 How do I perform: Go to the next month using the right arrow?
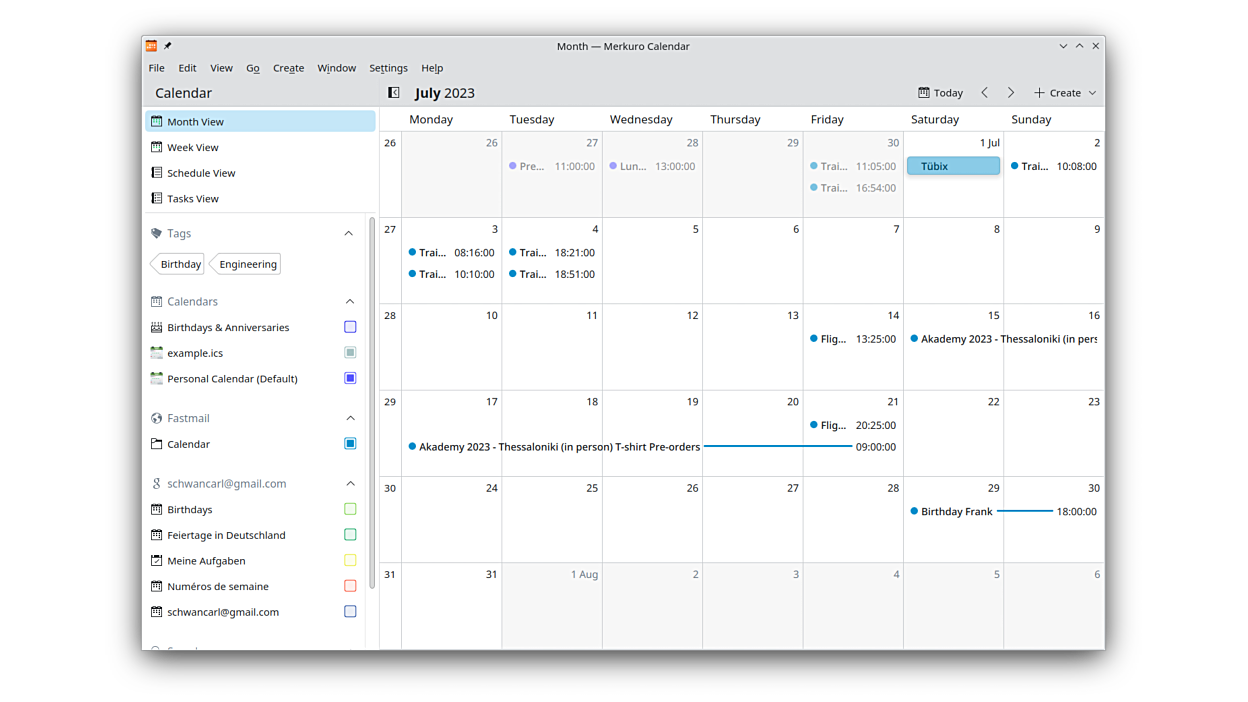tap(1010, 93)
